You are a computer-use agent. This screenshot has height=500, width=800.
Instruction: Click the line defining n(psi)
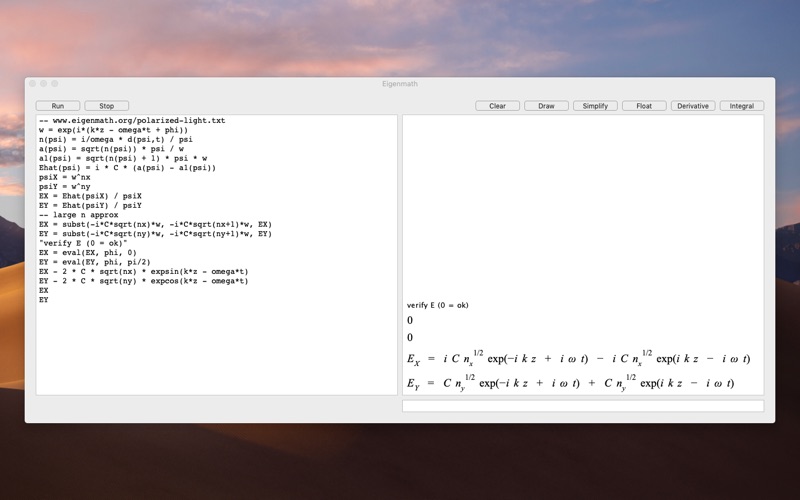[x=116, y=139]
